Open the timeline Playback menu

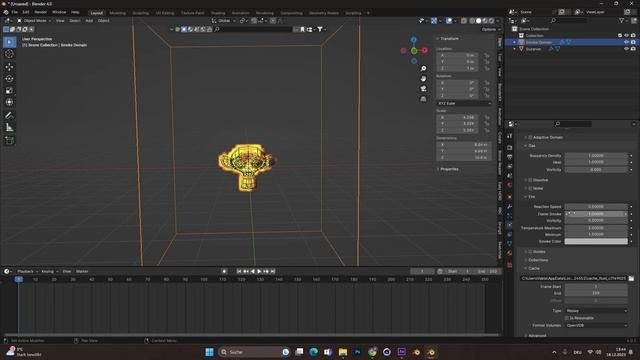pos(27,271)
